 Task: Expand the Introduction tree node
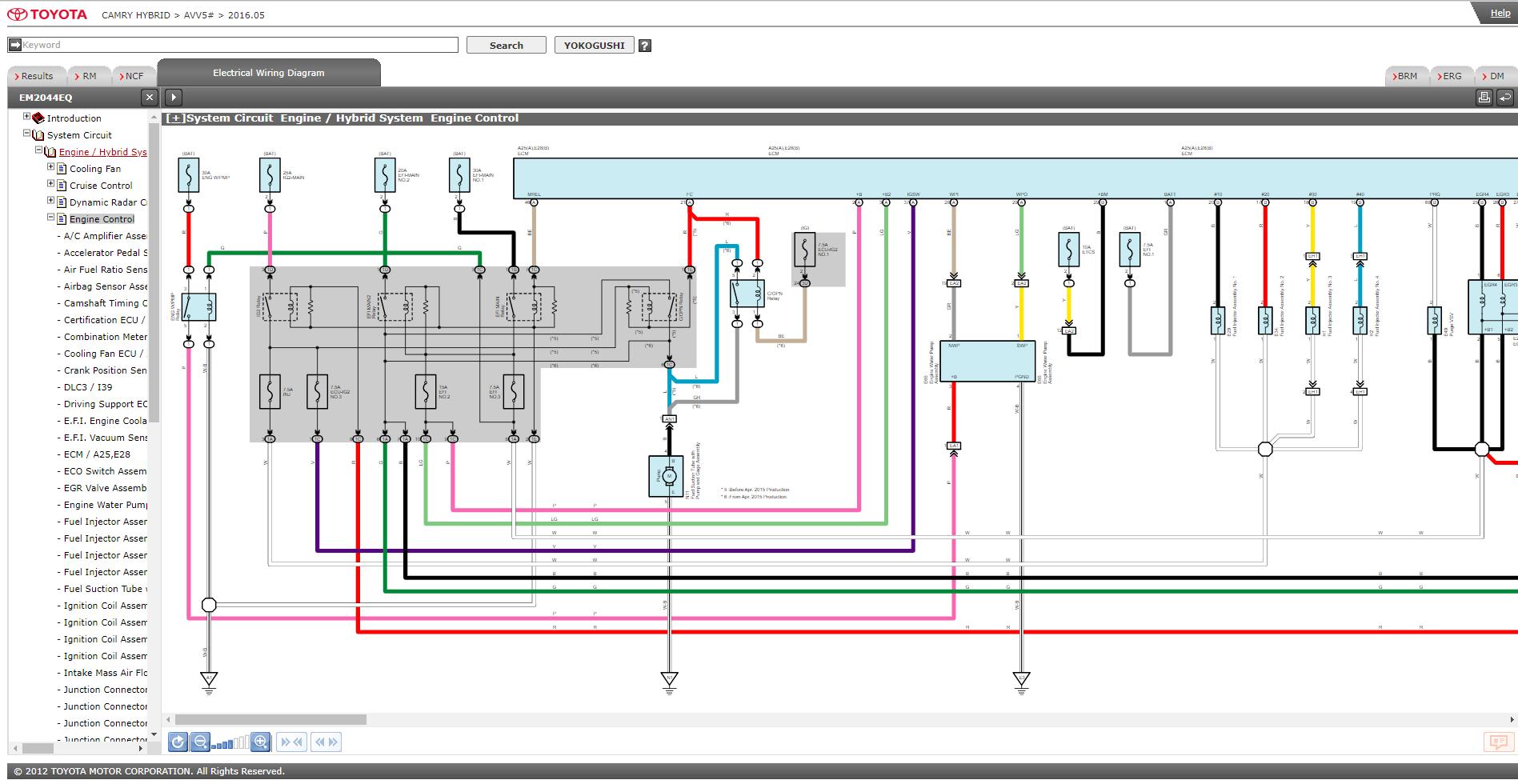click(26, 117)
